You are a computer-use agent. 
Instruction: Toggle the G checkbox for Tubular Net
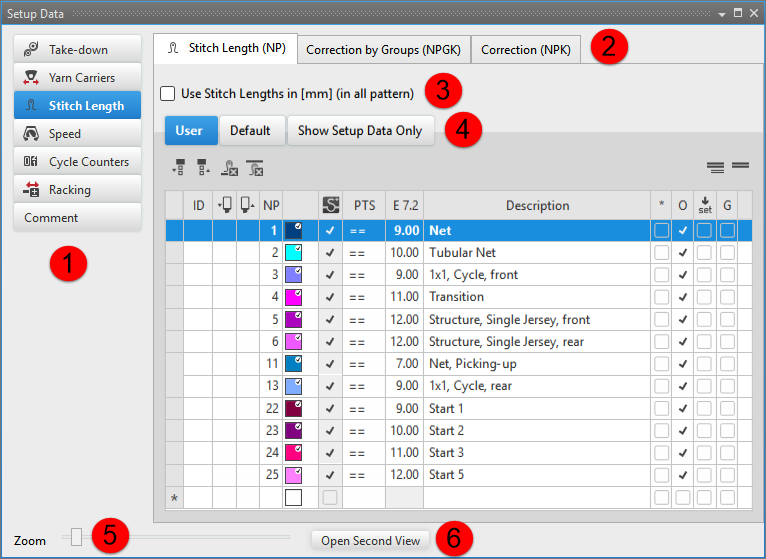727,253
